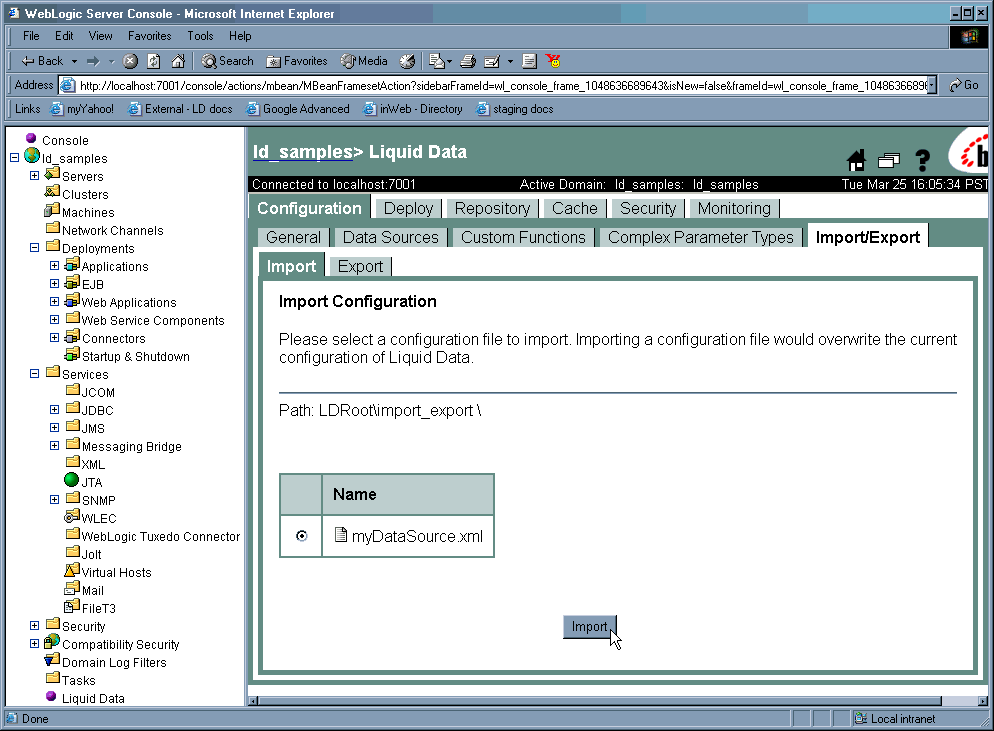The image size is (994, 731).
Task: Open console in new window icon
Action: coord(889,160)
